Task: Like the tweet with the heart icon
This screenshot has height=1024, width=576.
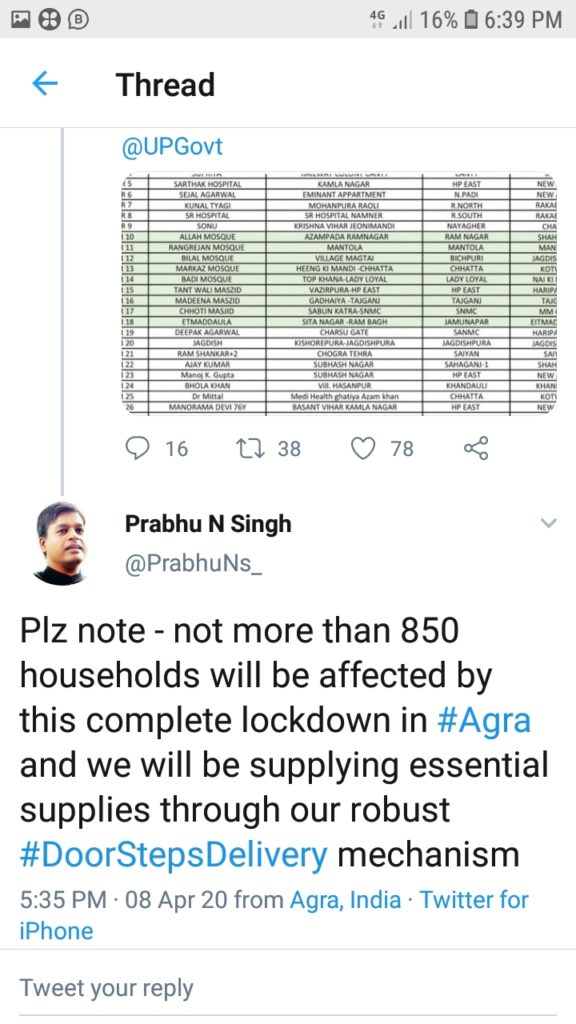Action: 363,448
